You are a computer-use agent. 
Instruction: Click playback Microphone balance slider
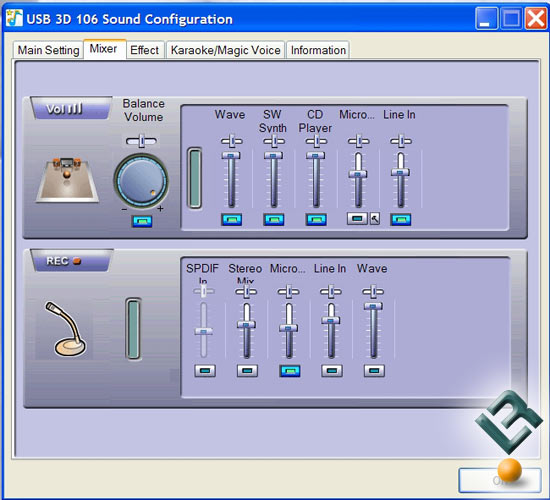[358, 141]
